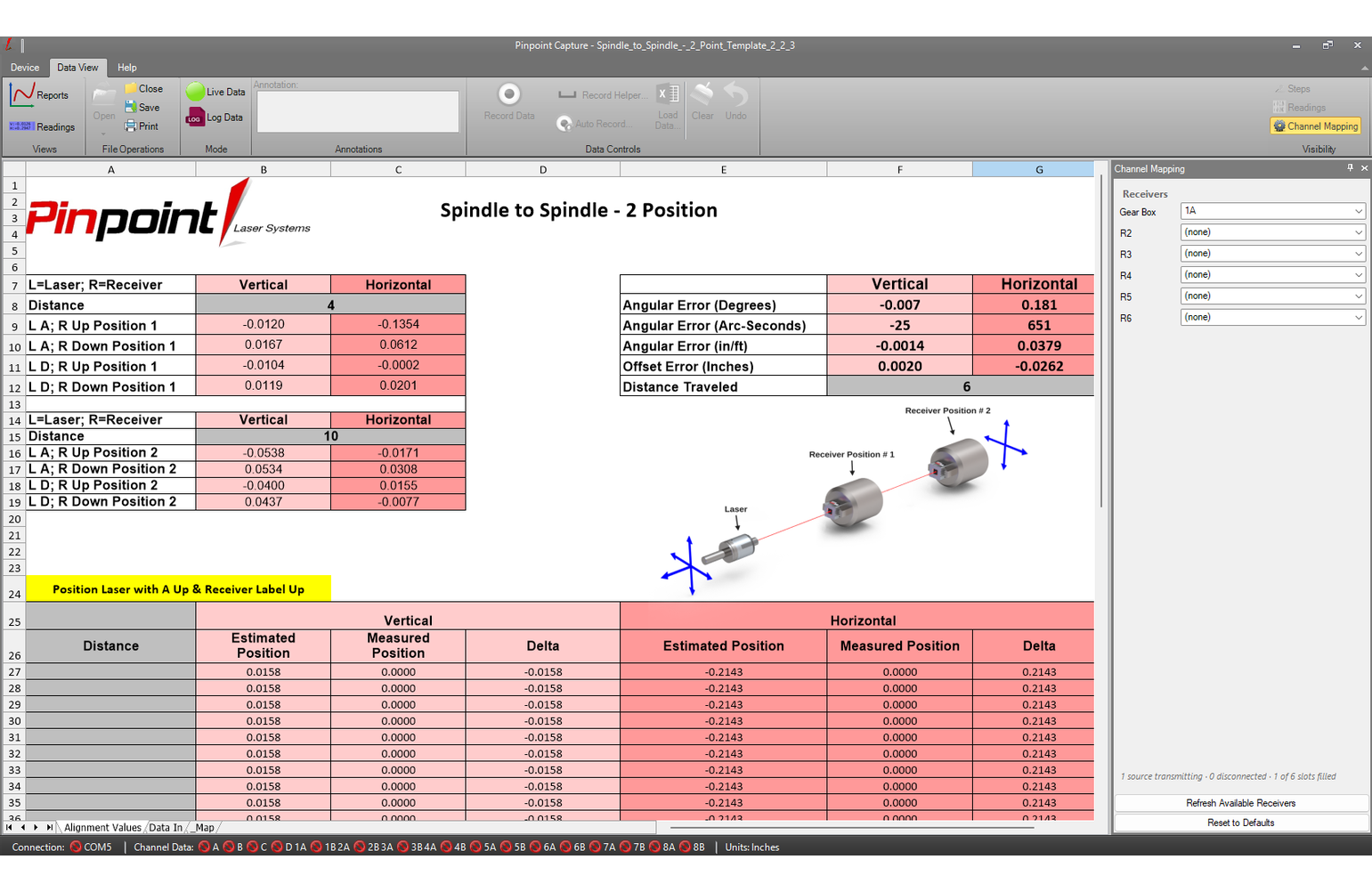
Task: Click the horizontal scrollbar of the spreadsheet
Action: point(852,828)
